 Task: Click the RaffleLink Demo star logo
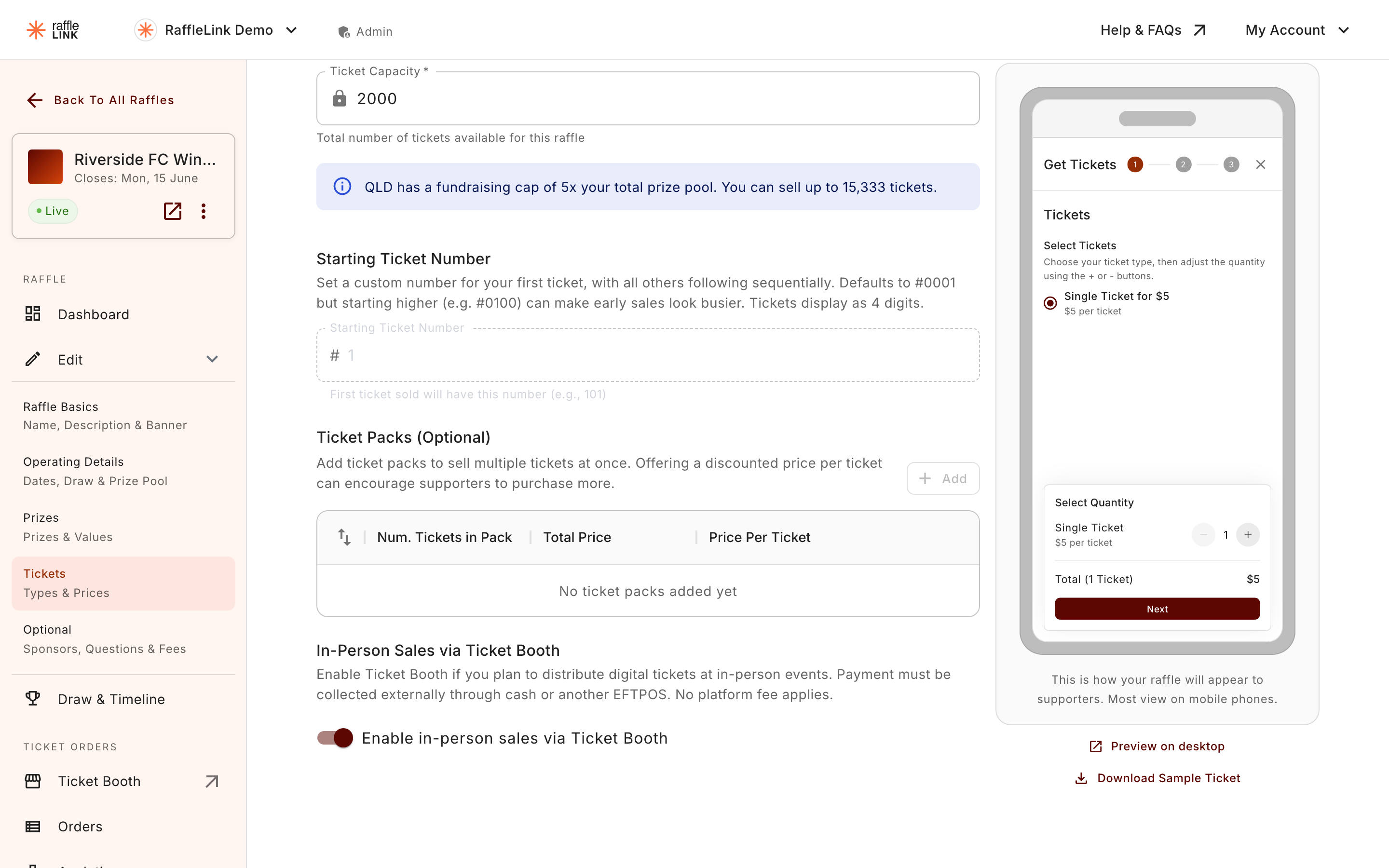pos(145,30)
